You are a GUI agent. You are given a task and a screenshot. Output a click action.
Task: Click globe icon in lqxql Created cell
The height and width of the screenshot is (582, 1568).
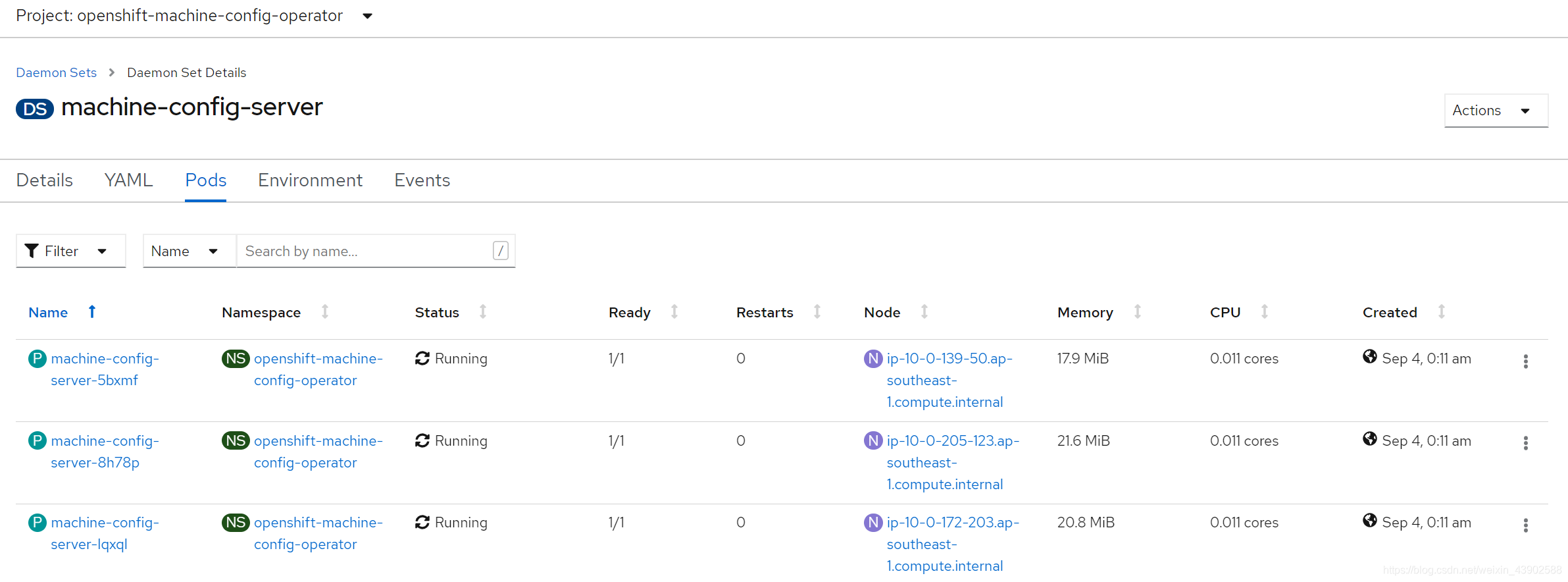point(1370,521)
